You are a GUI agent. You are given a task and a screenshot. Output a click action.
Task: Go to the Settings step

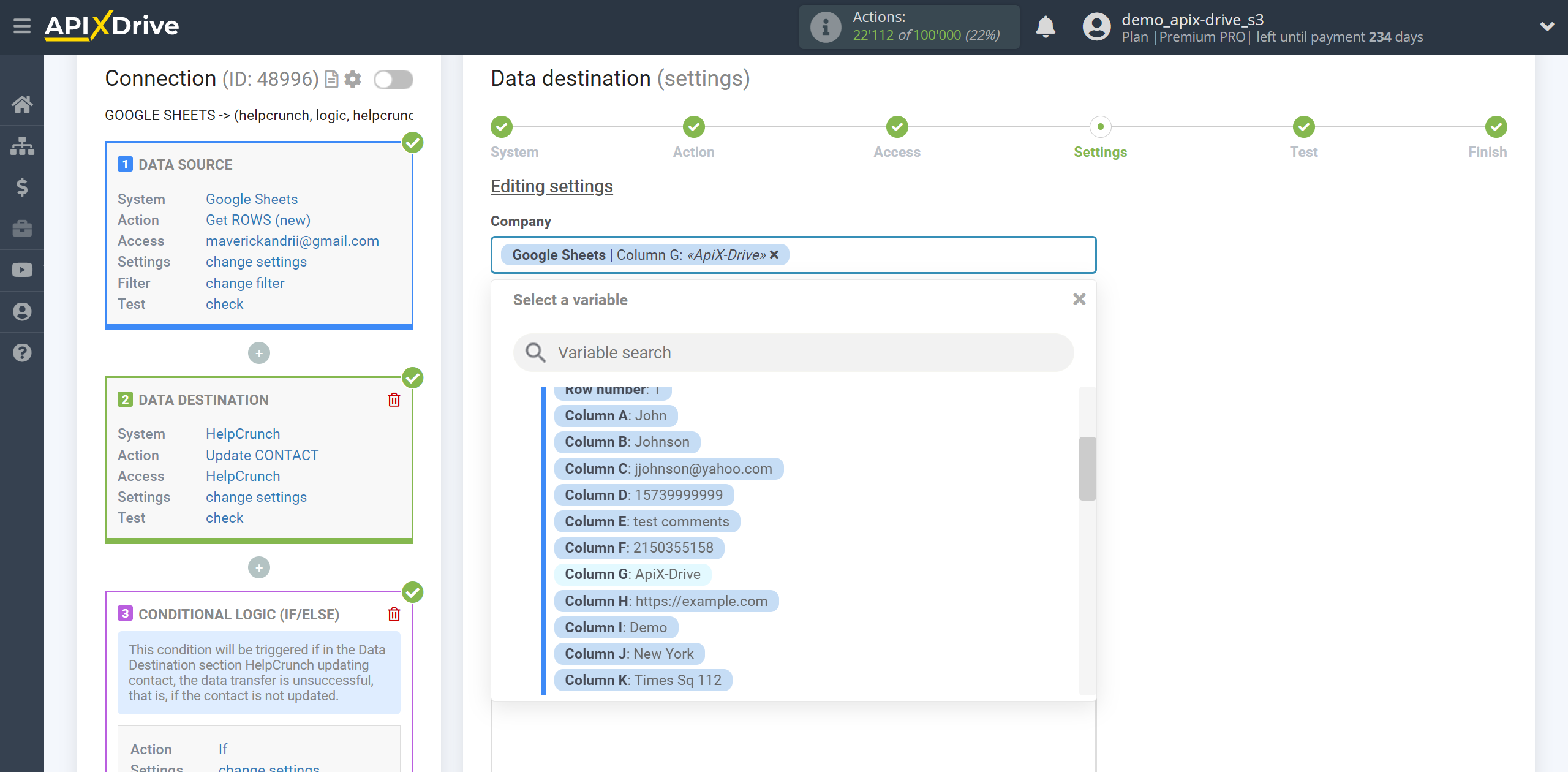1101,127
